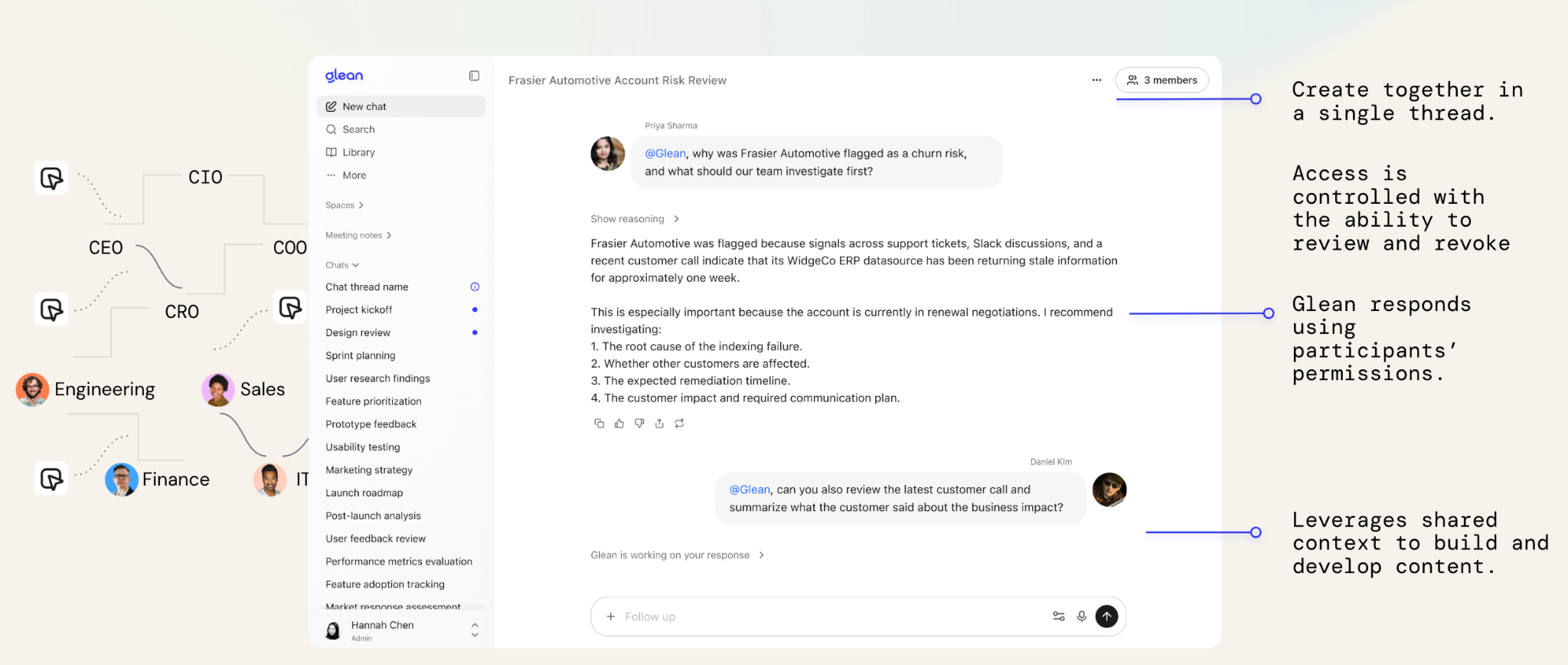Collapse the Chats section

(342, 265)
